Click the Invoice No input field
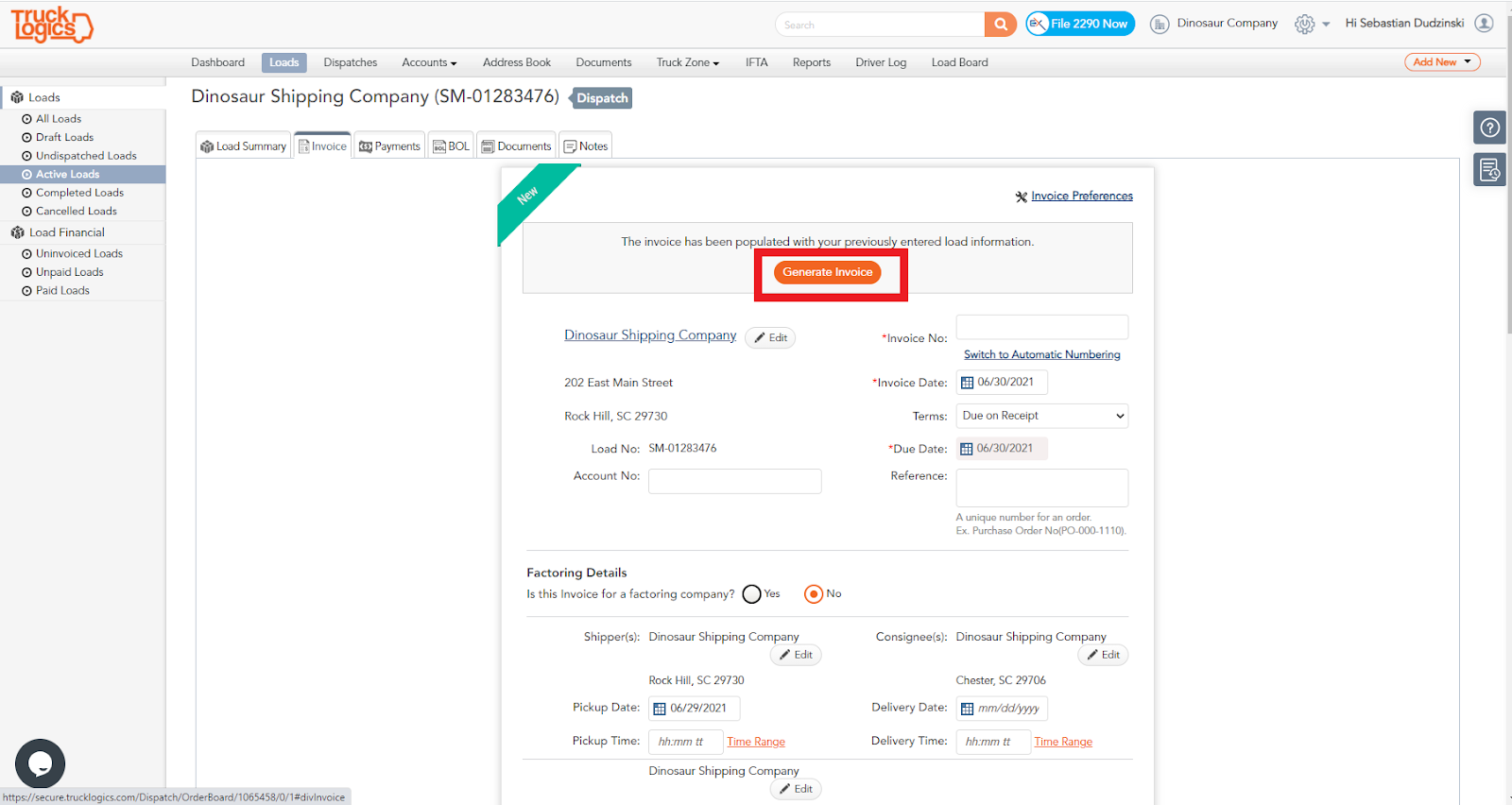Image resolution: width=1512 pixels, height=805 pixels. point(1042,327)
